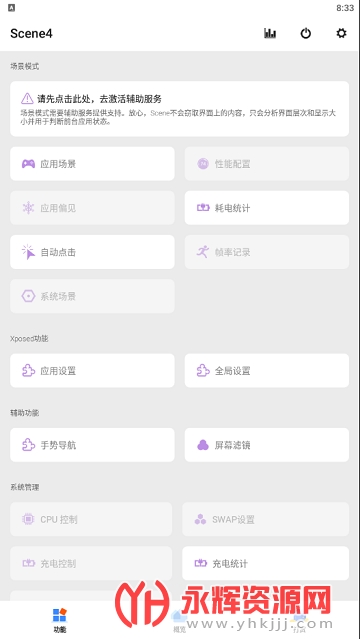Tap the 系统场景 card

tap(92, 296)
